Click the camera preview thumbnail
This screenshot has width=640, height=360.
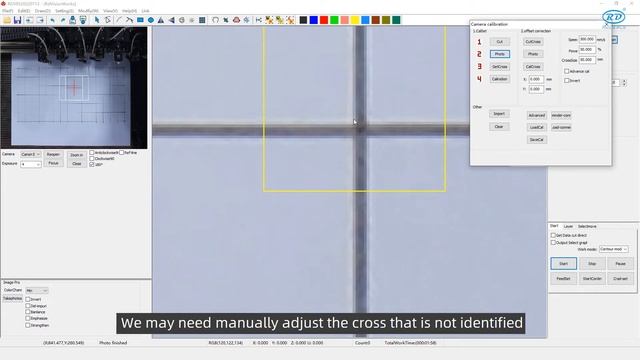74,88
